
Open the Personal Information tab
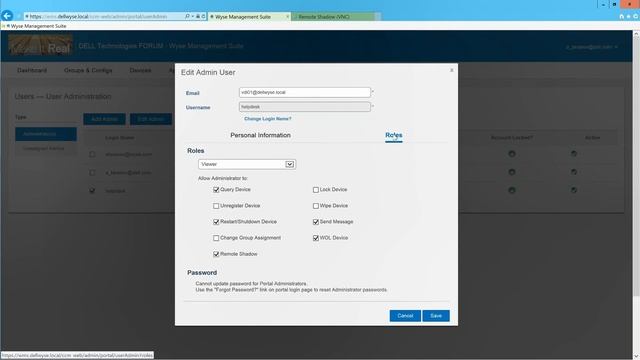click(260, 135)
